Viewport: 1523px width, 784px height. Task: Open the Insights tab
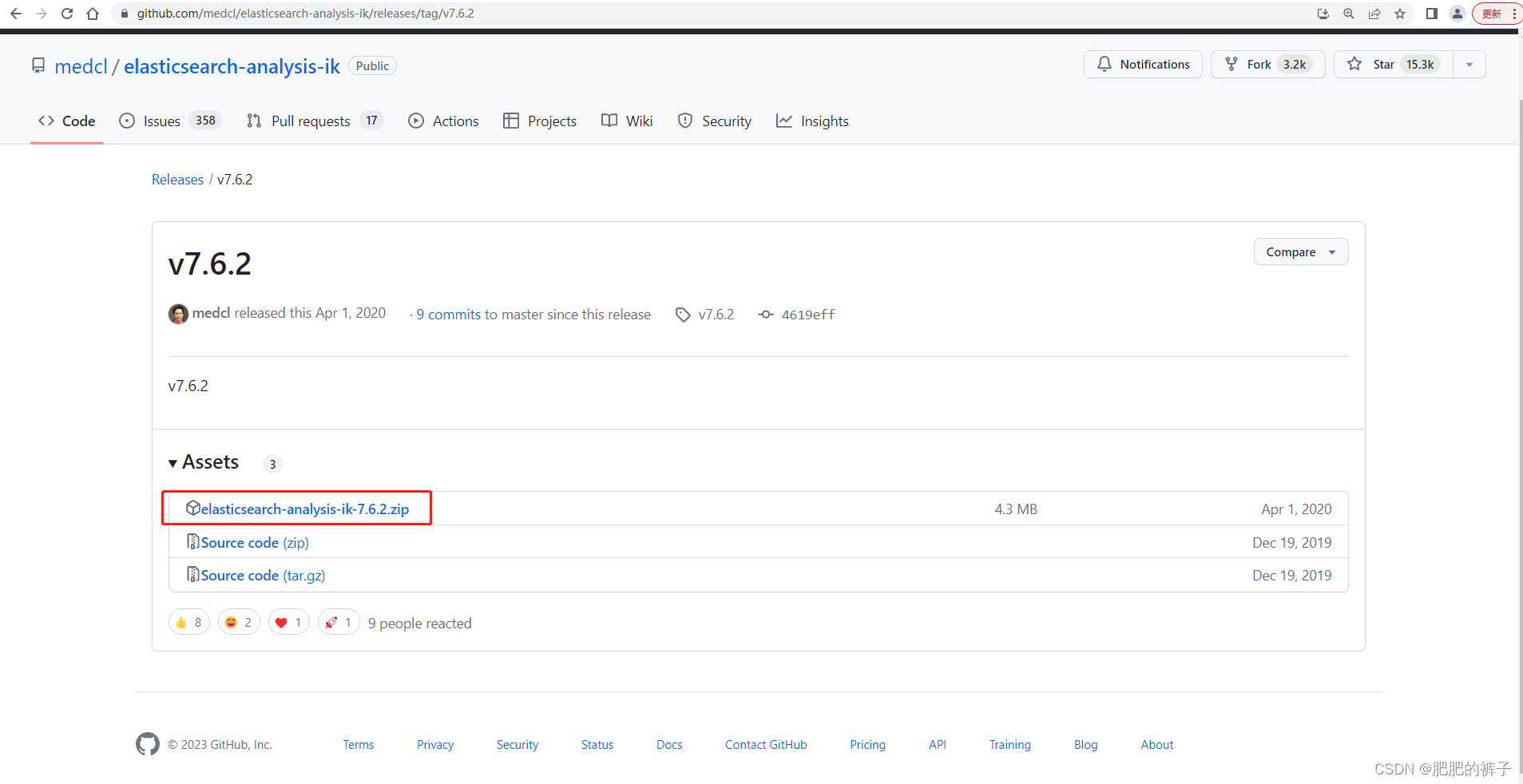(x=812, y=121)
